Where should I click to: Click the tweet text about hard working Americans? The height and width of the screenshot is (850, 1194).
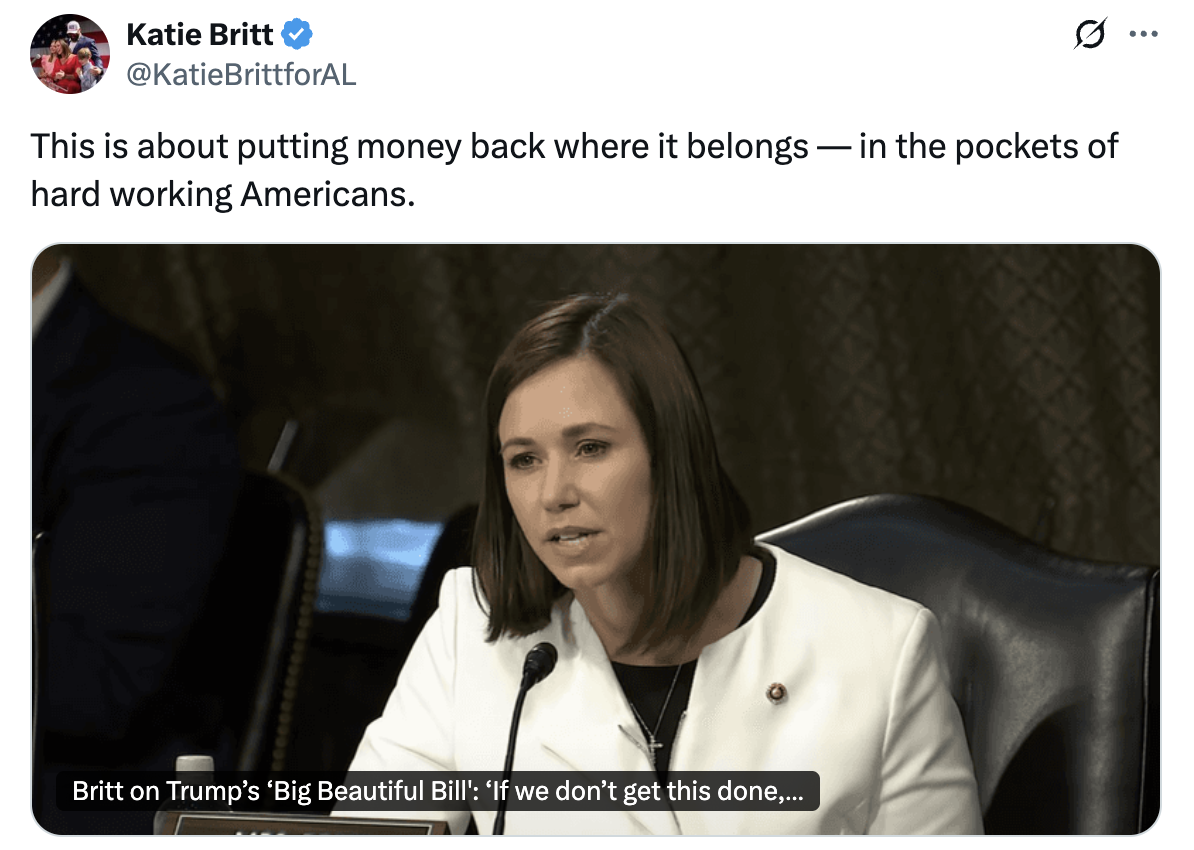pos(574,169)
